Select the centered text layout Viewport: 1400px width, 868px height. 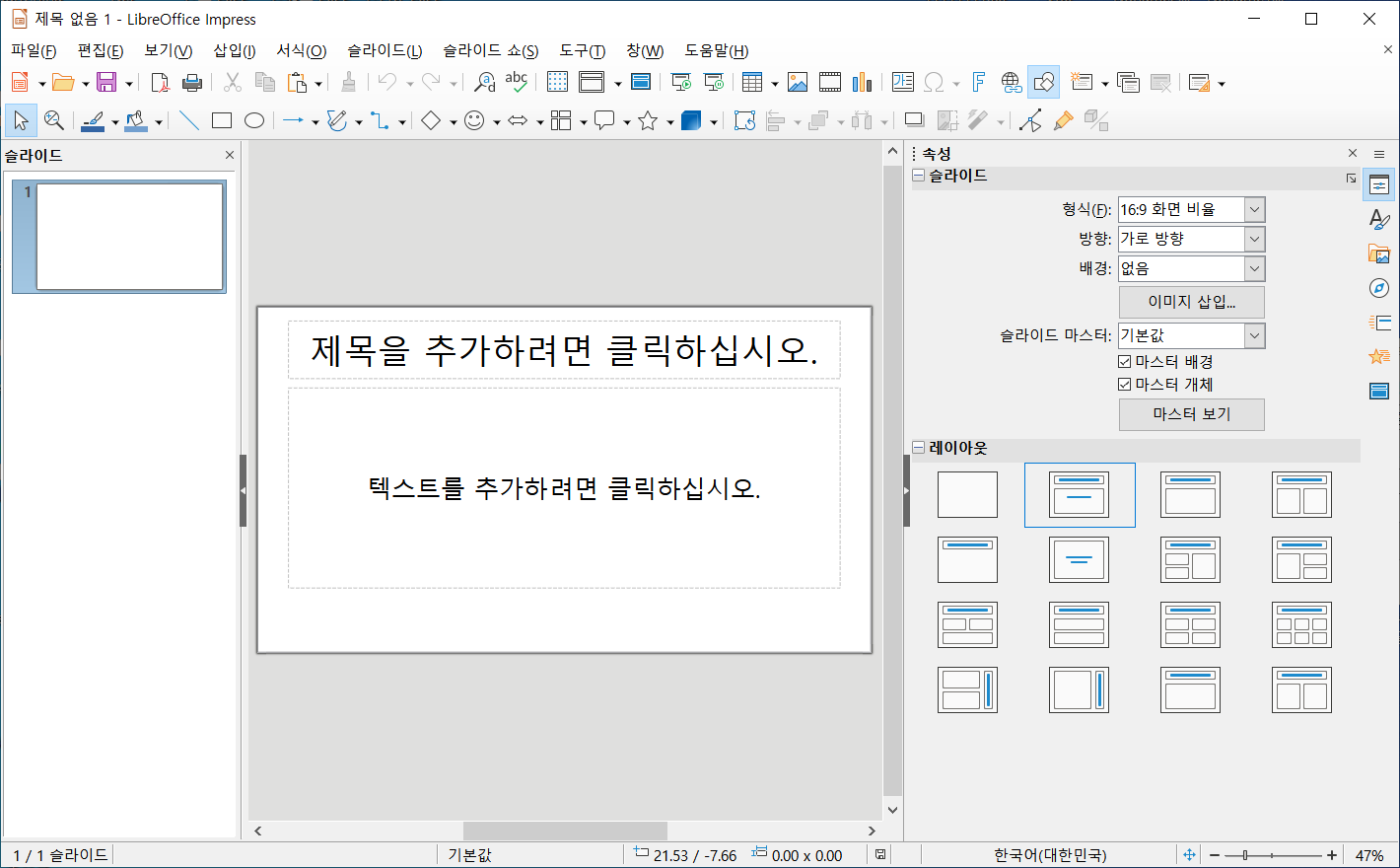(1079, 560)
